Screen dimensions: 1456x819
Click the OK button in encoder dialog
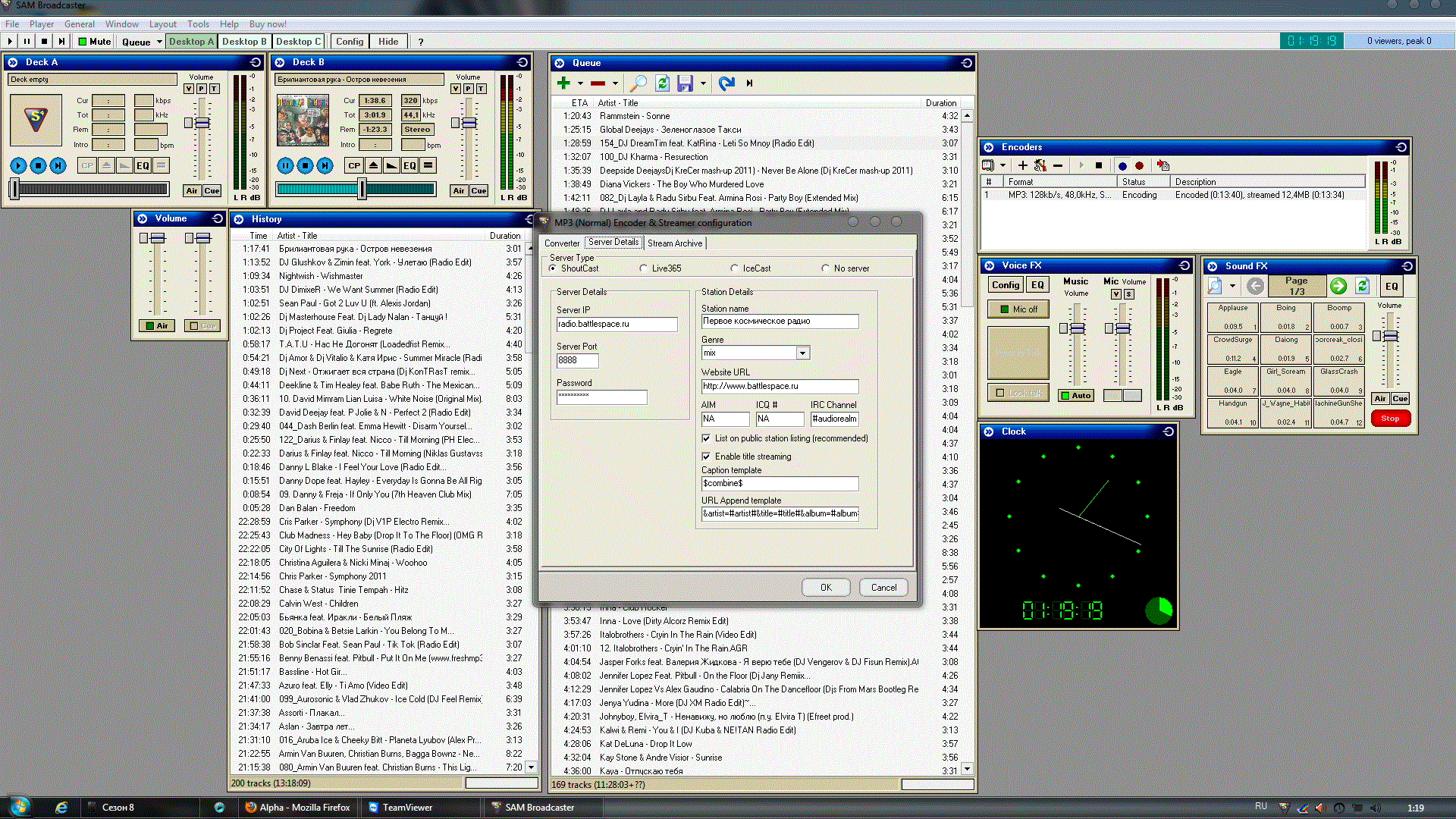[x=826, y=588]
